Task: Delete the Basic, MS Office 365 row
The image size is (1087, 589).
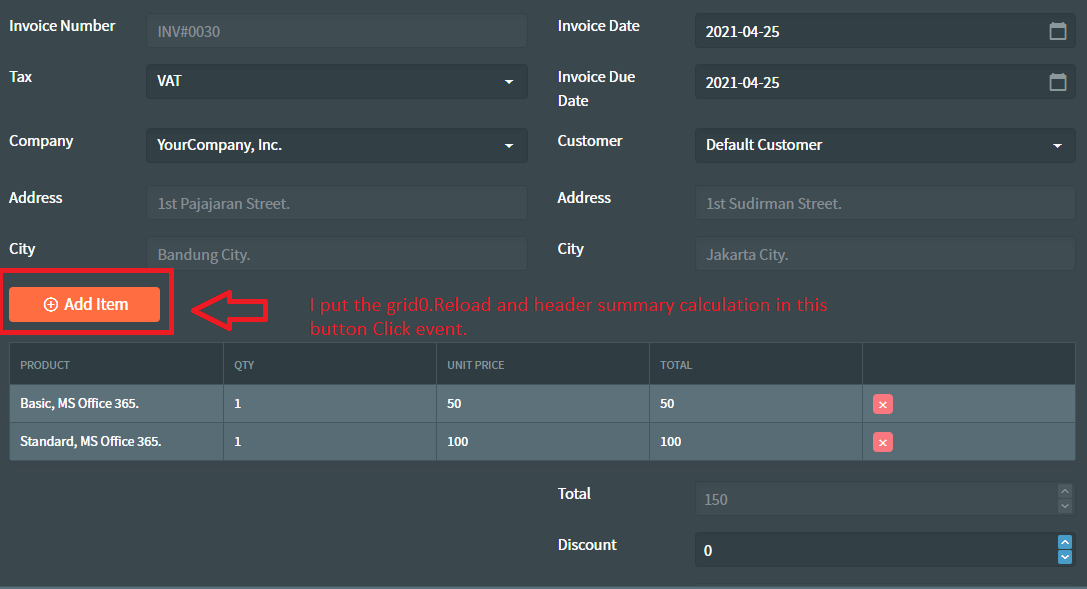Action: [x=882, y=404]
